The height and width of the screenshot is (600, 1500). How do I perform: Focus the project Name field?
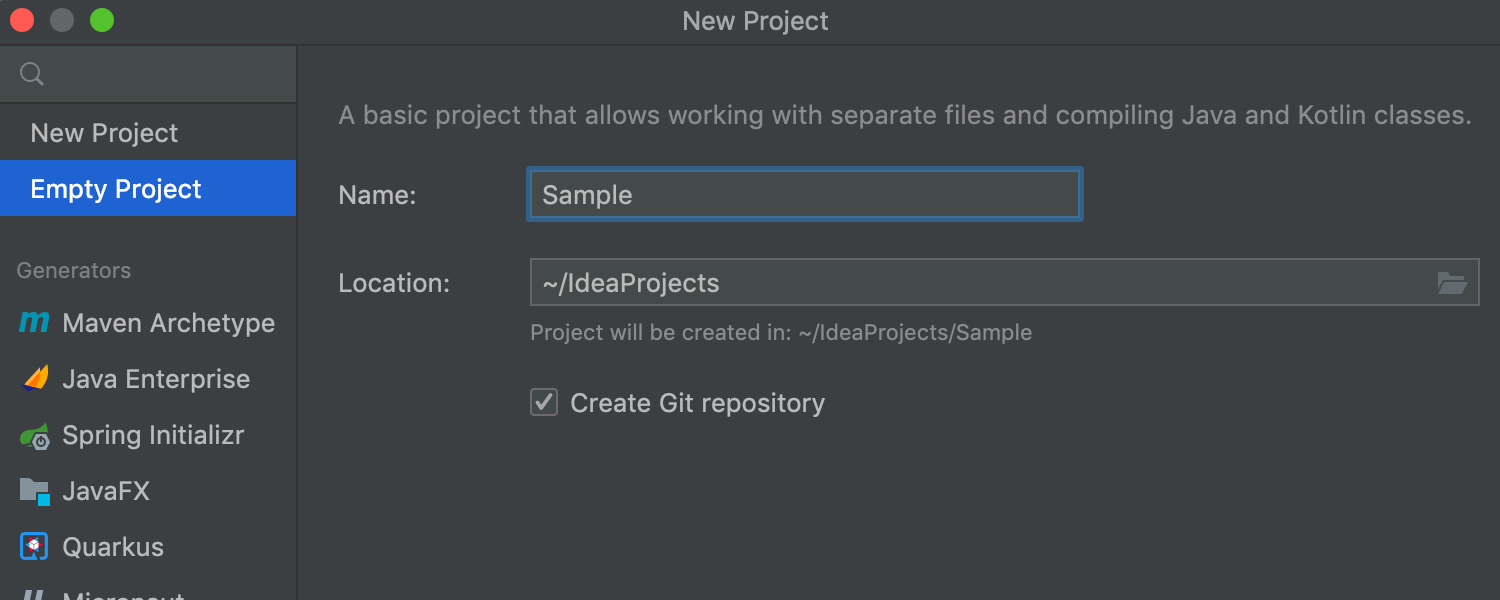pos(804,194)
